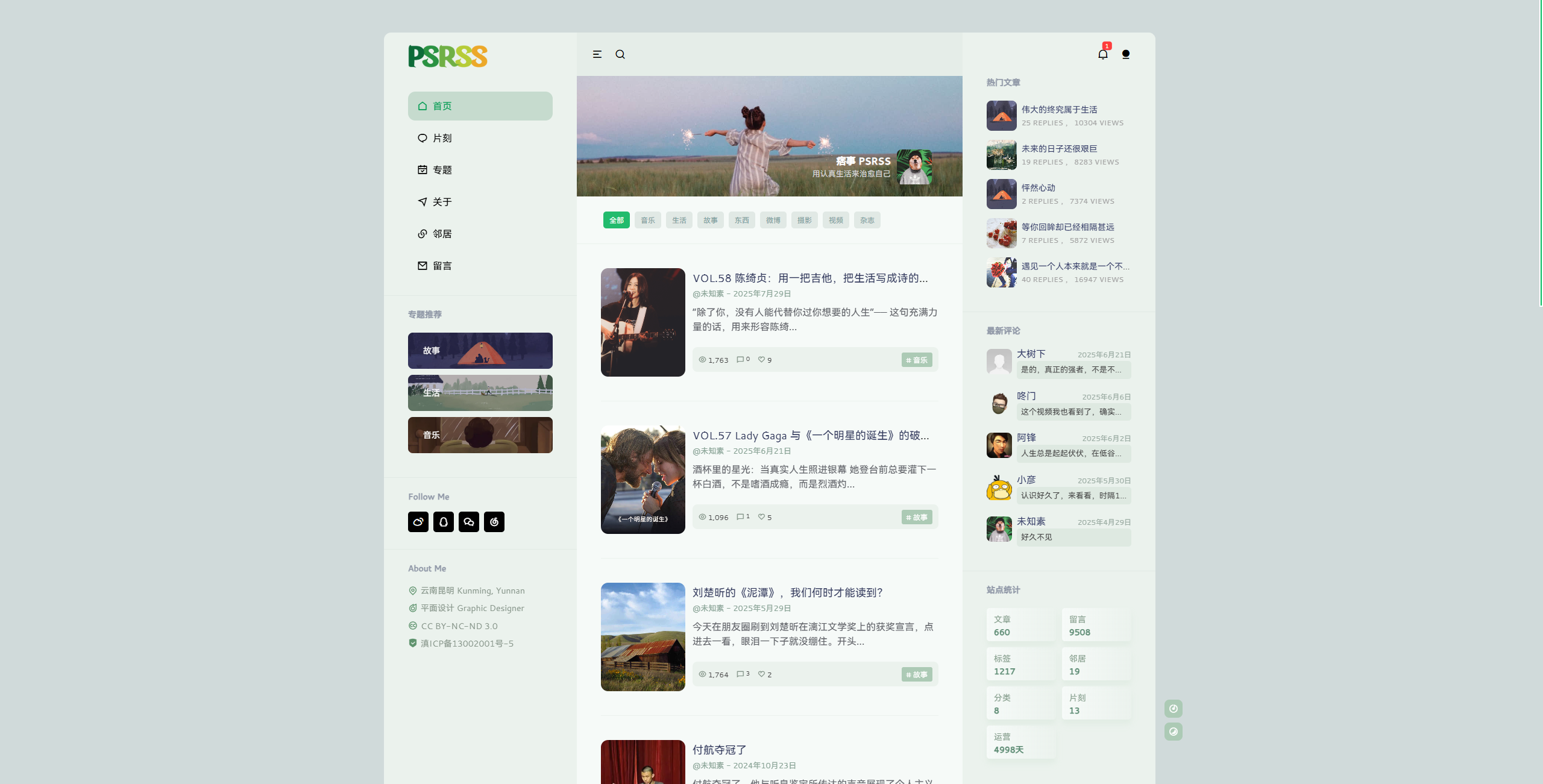
Task: Toggle the 微博 content filter
Action: point(773,220)
